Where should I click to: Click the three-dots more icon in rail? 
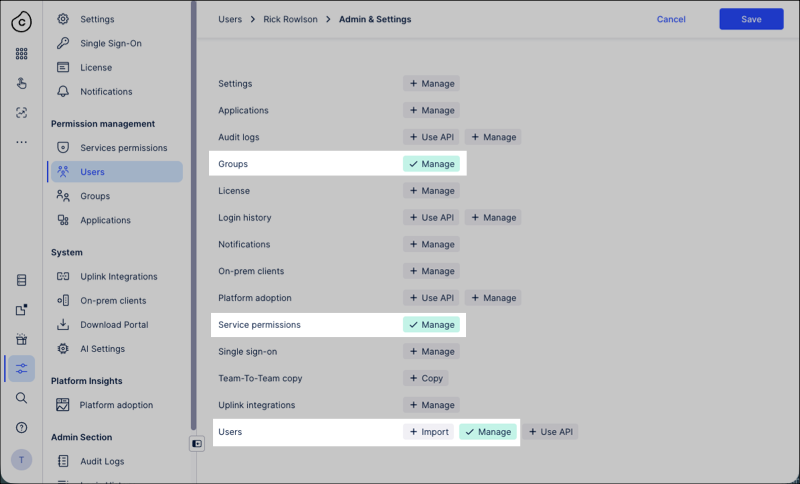21,142
